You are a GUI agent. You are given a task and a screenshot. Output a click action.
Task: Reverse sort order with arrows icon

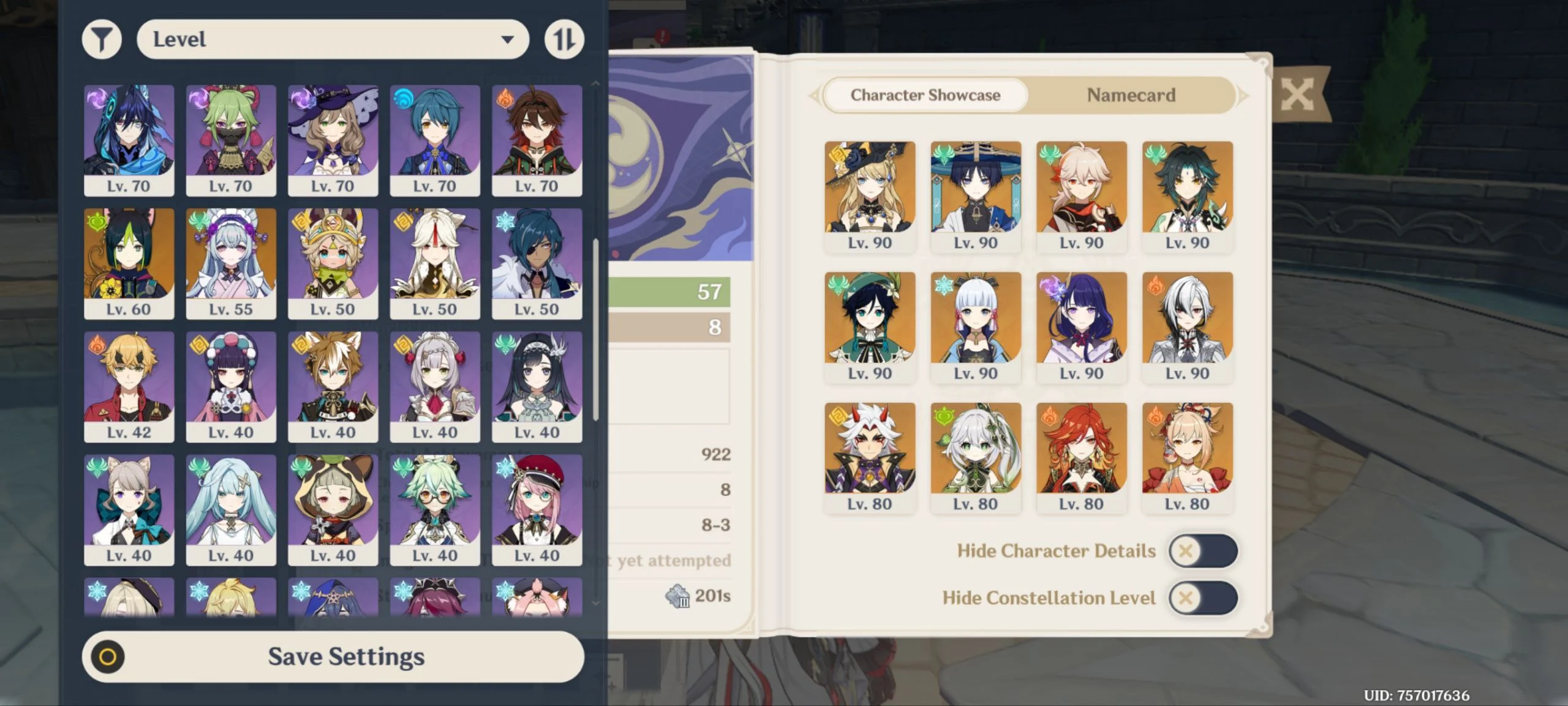tap(564, 39)
